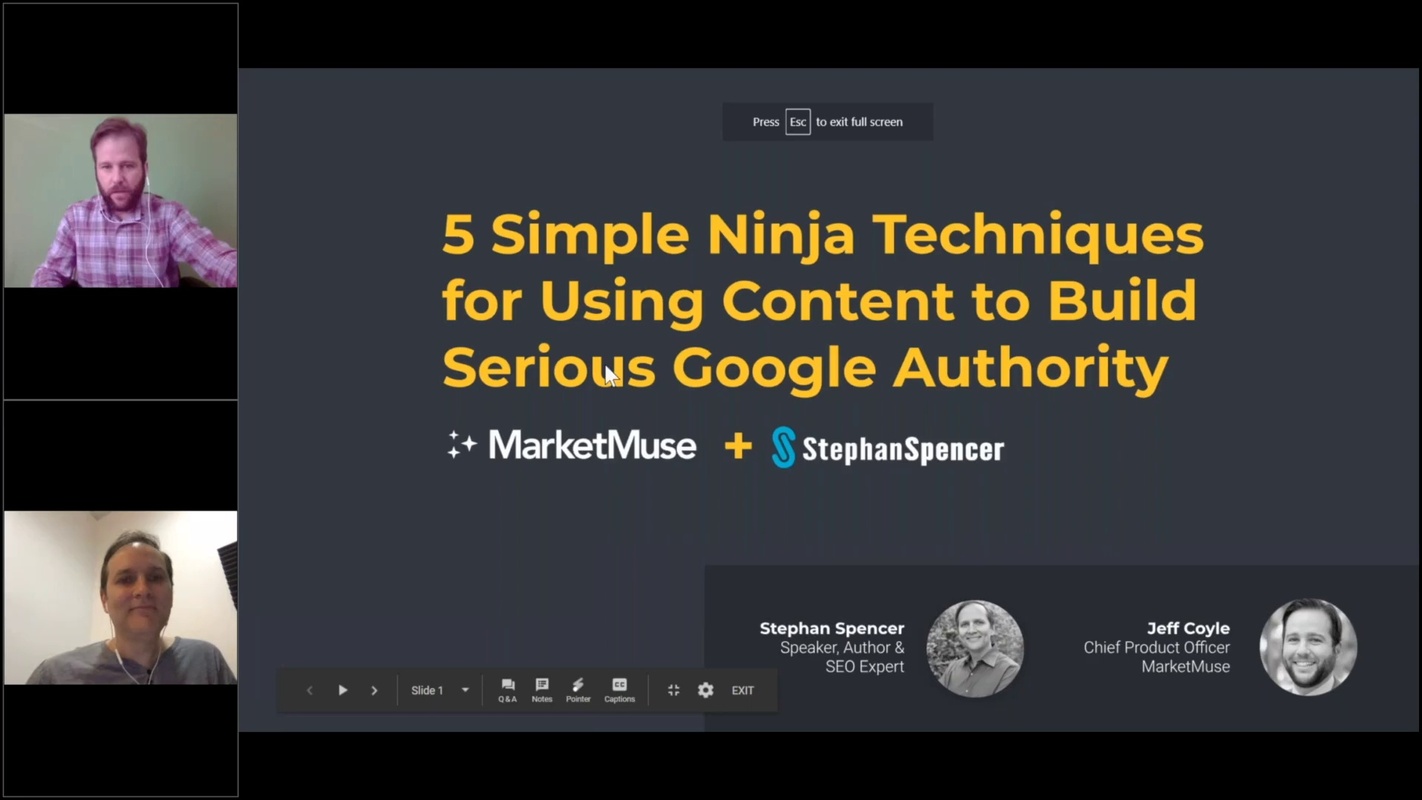This screenshot has width=1422, height=800.
Task: Select Stephan Spencer's circular headshot
Action: click(974, 647)
